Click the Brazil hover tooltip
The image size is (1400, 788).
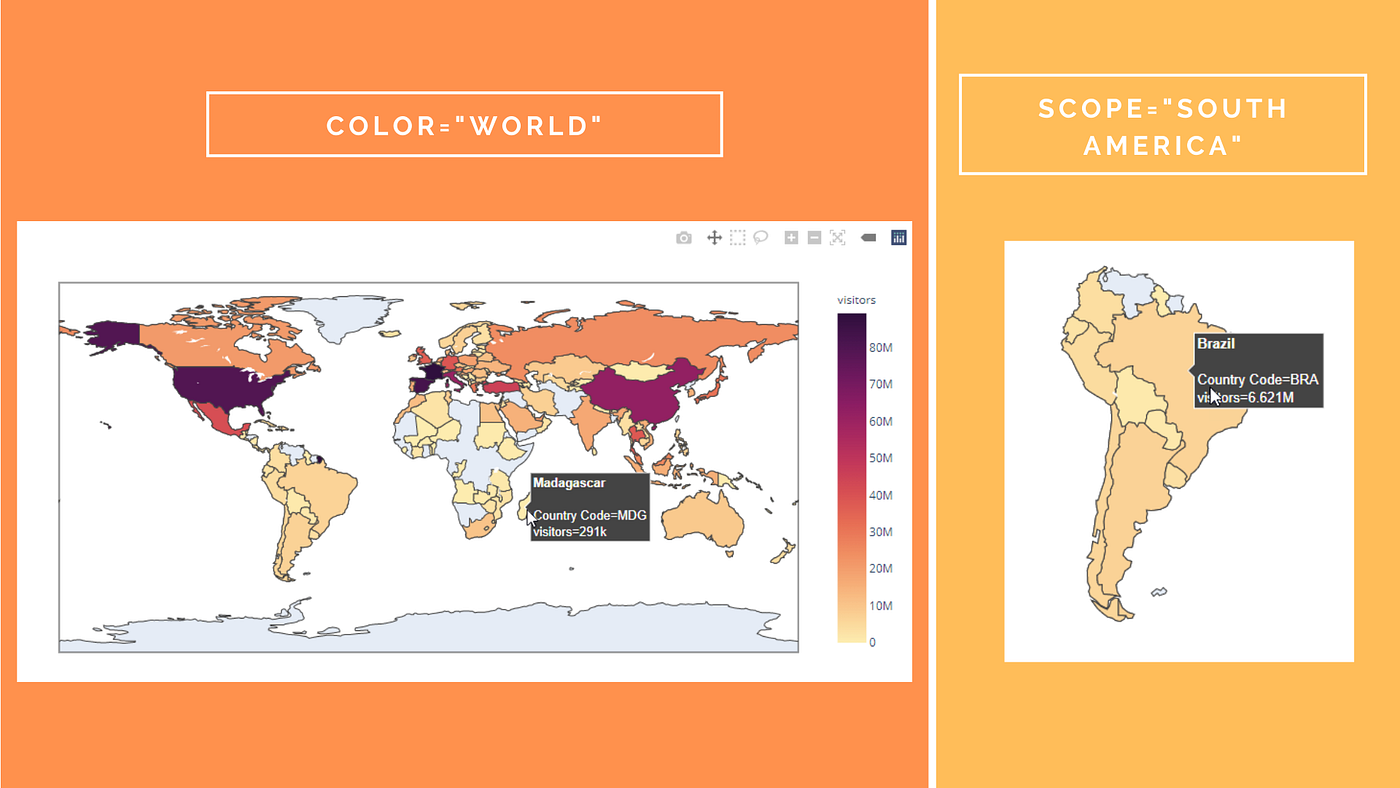tap(1258, 370)
